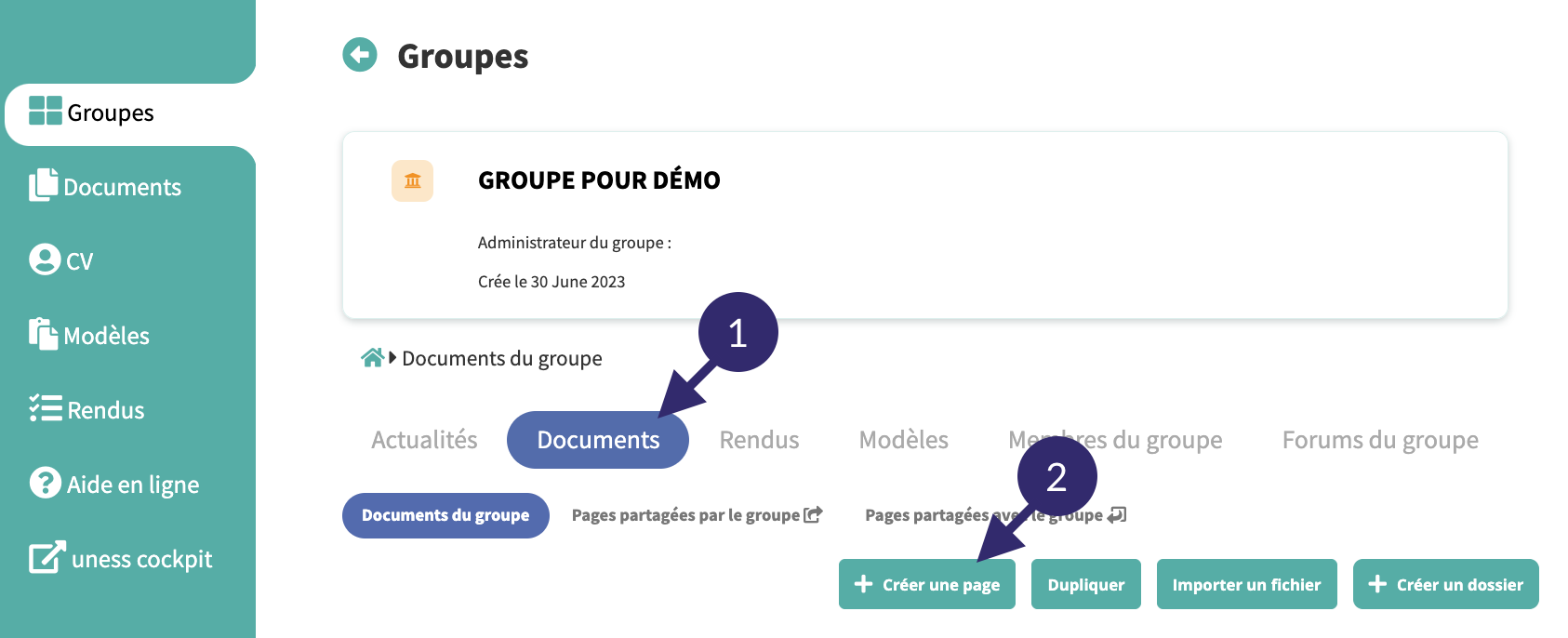Click the Aide en ligne question mark icon
Image resolution: width=1568 pixels, height=638 pixels.
click(x=45, y=483)
